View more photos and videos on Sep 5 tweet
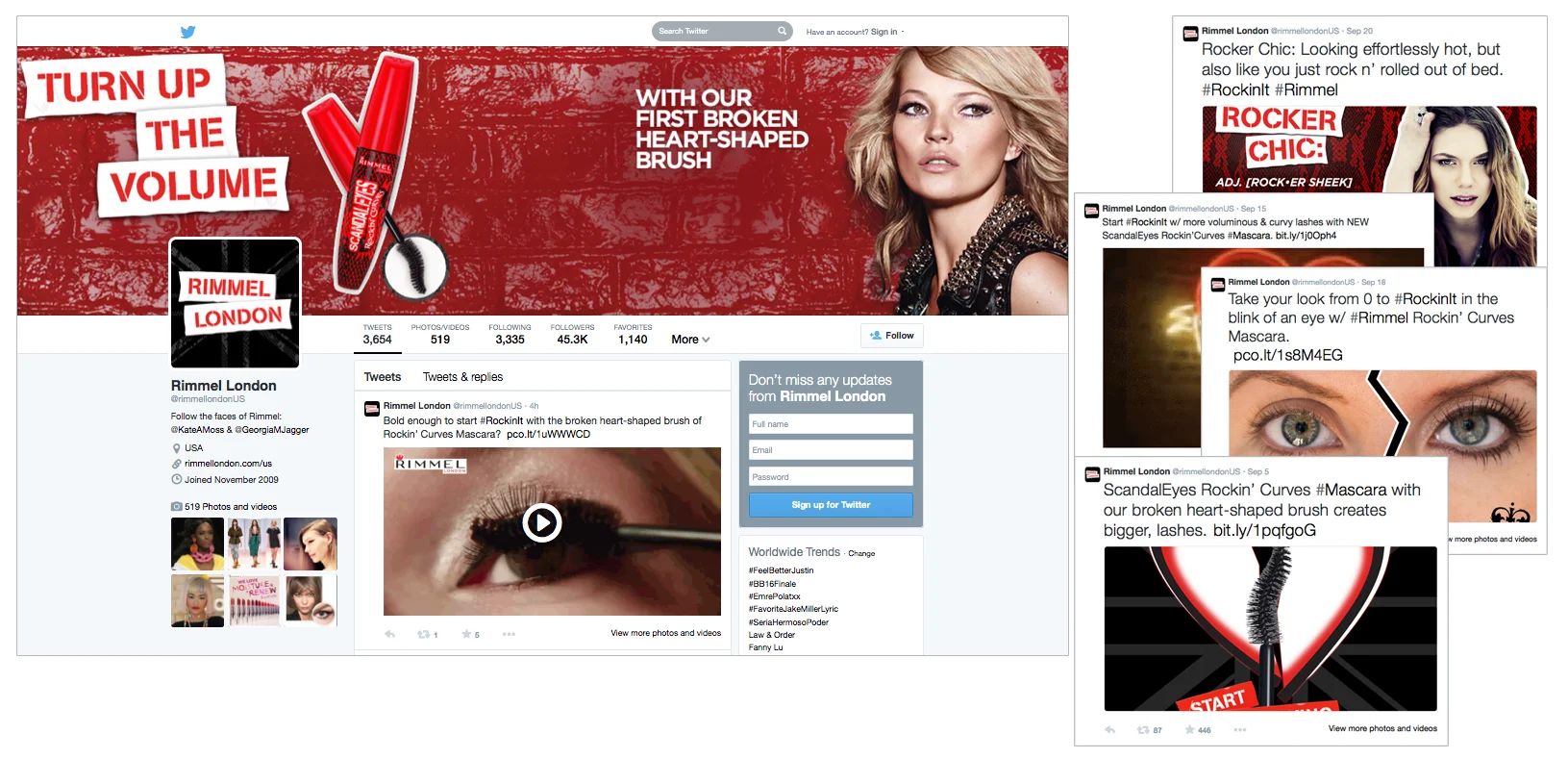The height and width of the screenshot is (759, 1568). click(x=1382, y=728)
